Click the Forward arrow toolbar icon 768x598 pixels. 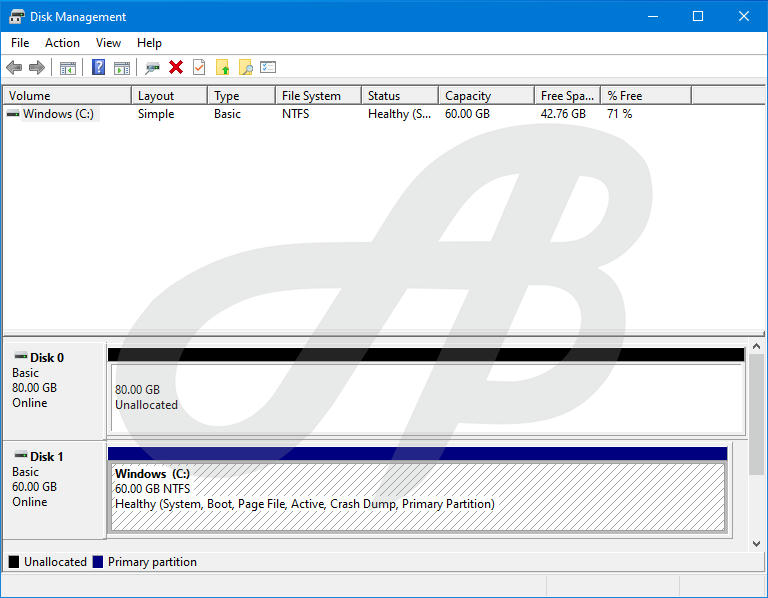click(37, 67)
